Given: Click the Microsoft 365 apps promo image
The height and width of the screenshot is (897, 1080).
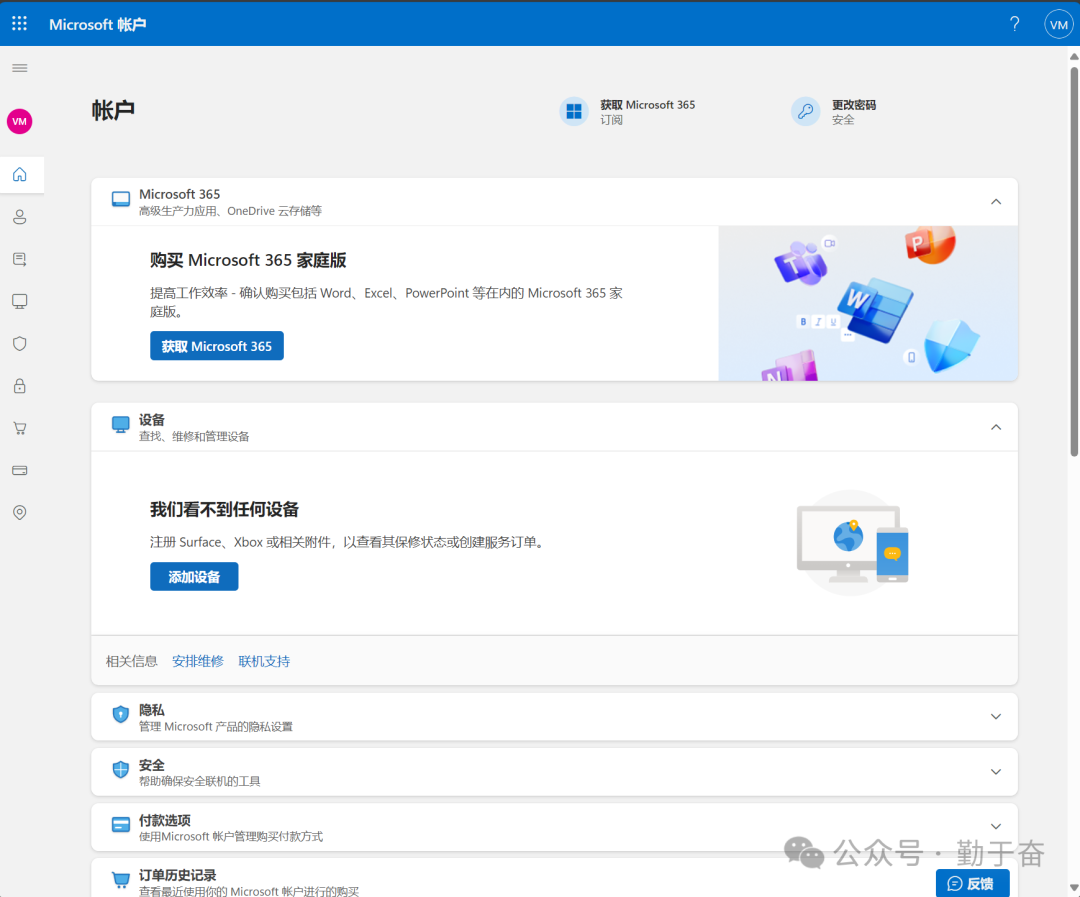Looking at the screenshot, I should tap(868, 303).
